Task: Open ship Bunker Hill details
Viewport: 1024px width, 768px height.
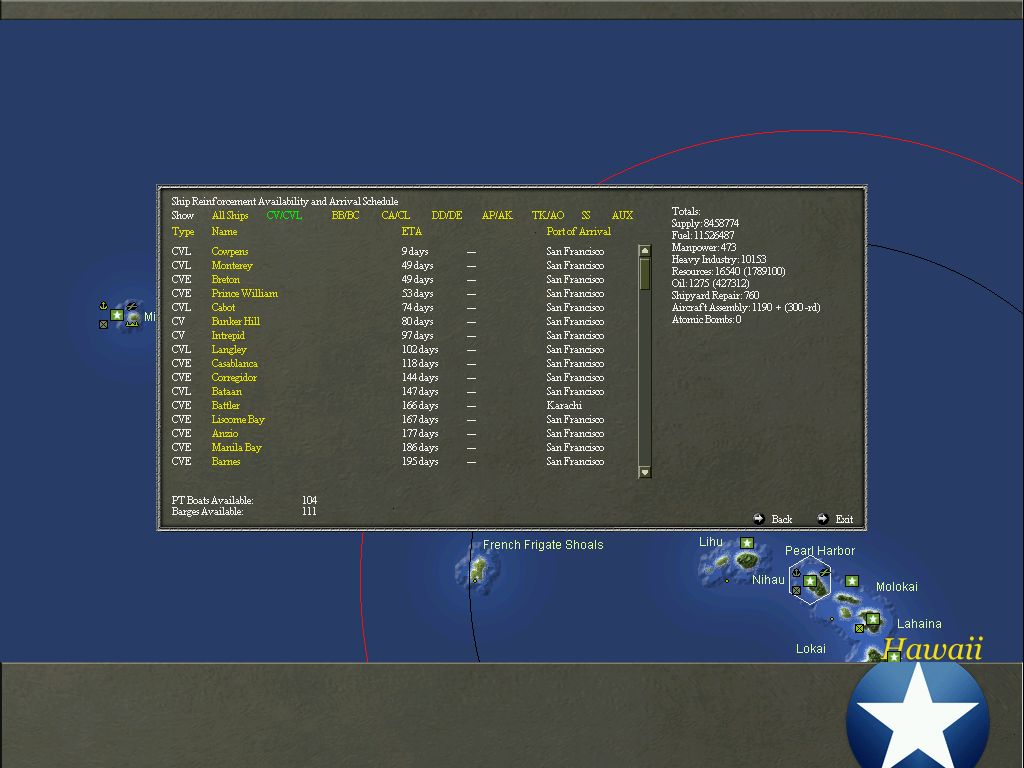Action: tap(236, 321)
